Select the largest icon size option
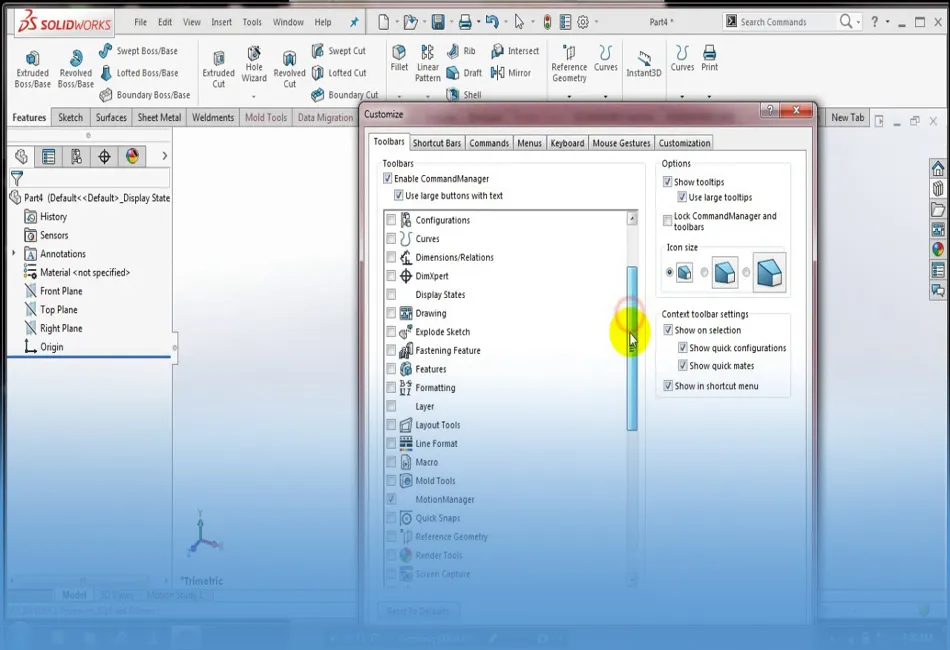The height and width of the screenshot is (650, 950). tap(769, 273)
